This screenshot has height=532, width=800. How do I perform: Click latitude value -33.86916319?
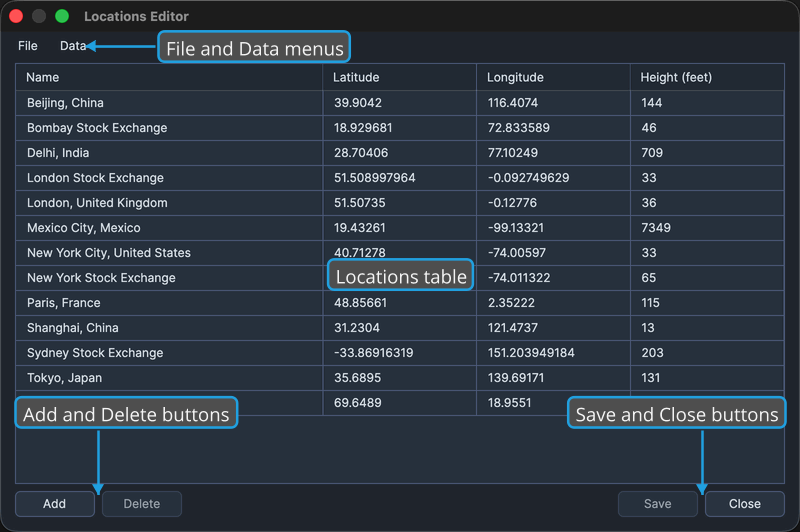pos(373,353)
